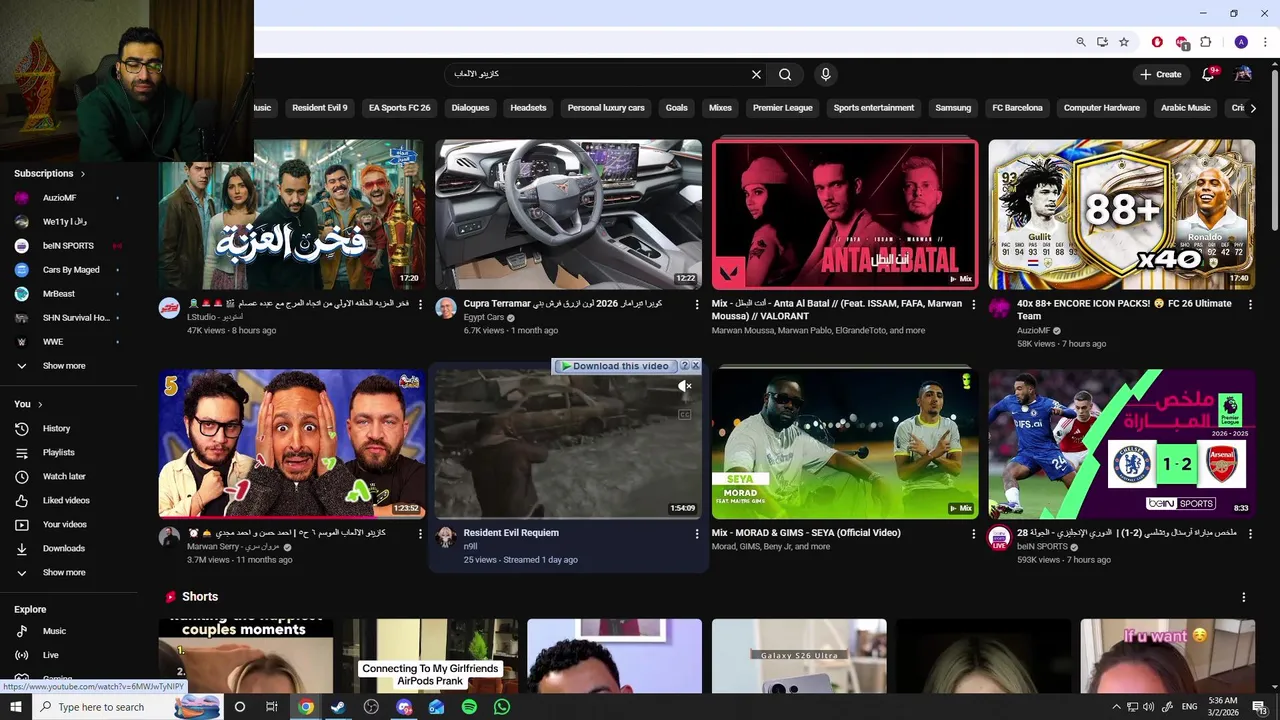Open OBS Studio from the taskbar

tap(371, 707)
